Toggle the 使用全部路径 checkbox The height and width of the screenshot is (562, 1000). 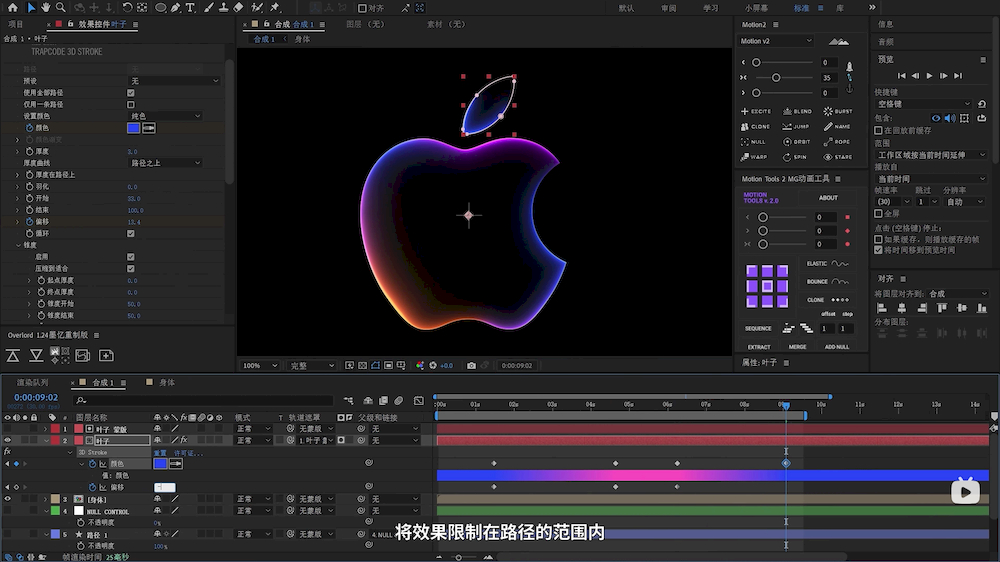pos(131,92)
